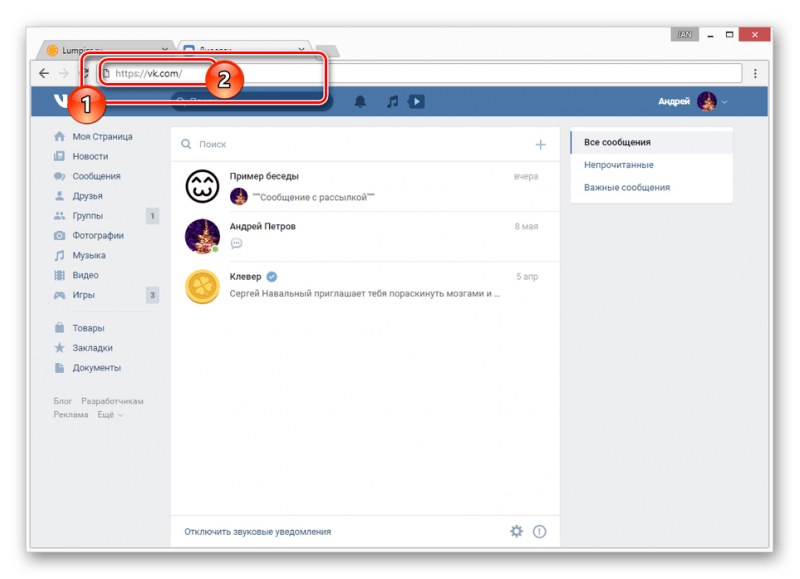Open Видео in the sidebar
Image resolution: width=800 pixels, height=579 pixels.
(85, 275)
